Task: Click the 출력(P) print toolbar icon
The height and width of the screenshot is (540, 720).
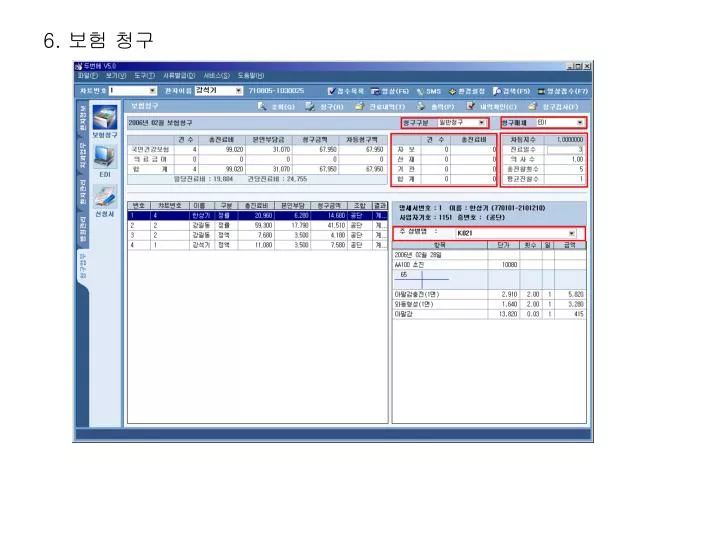Action: point(421,107)
